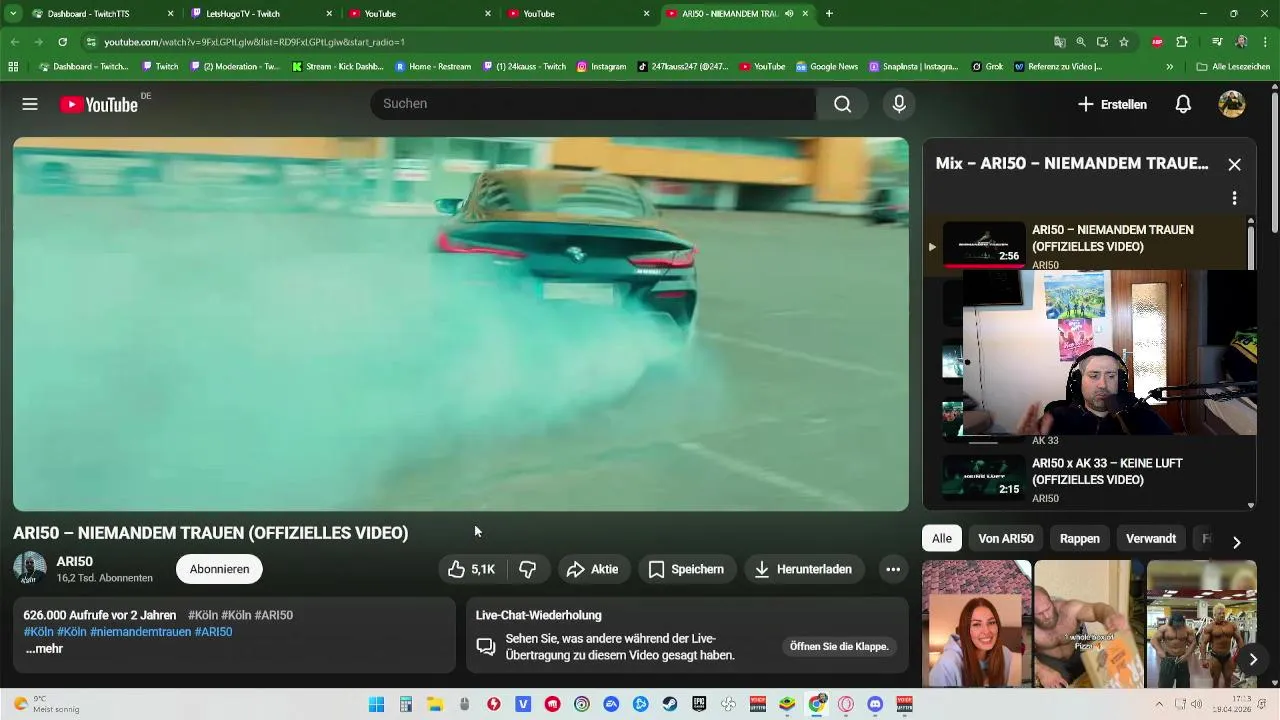Open File Explorer from the taskbar

tap(435, 704)
